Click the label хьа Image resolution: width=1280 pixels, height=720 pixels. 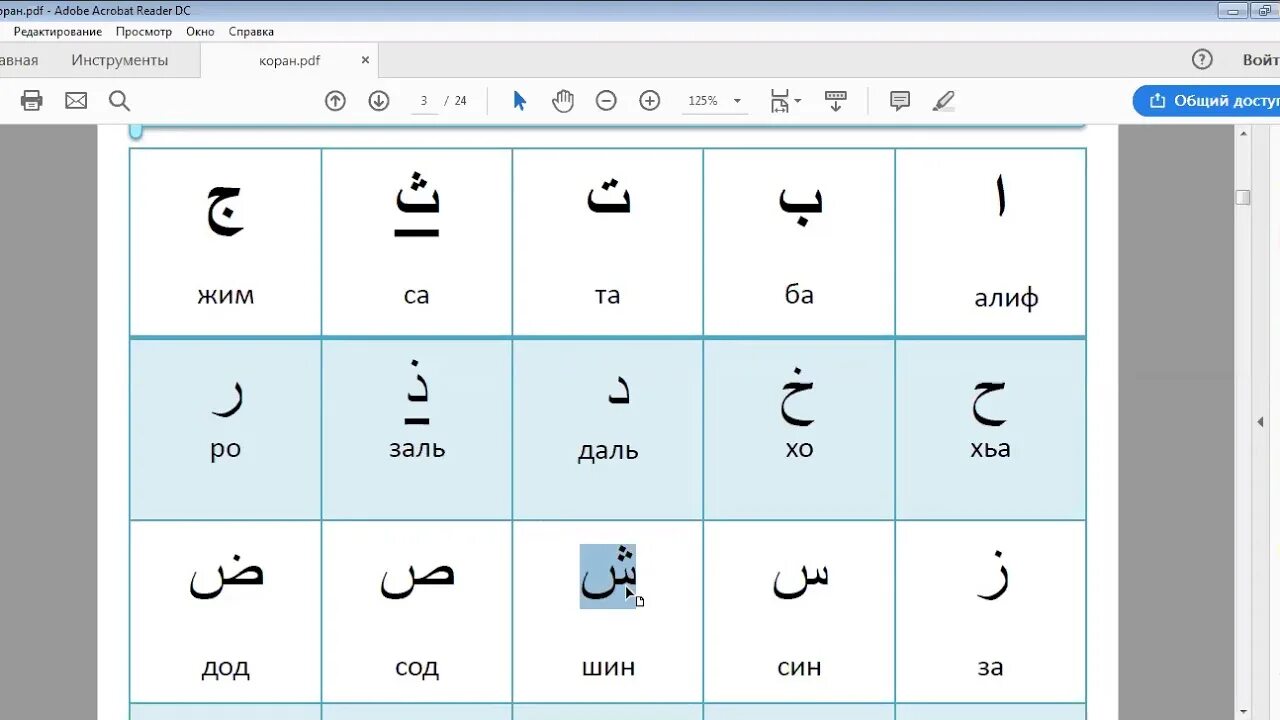tap(990, 449)
